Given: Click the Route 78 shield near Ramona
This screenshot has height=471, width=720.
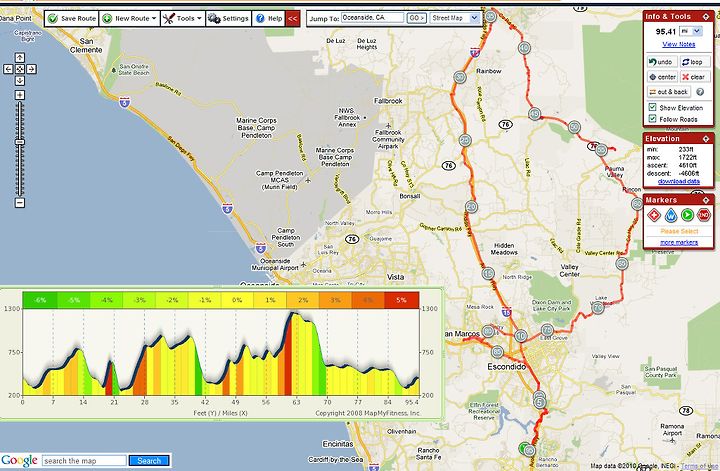Looking at the screenshot, I should (x=686, y=410).
